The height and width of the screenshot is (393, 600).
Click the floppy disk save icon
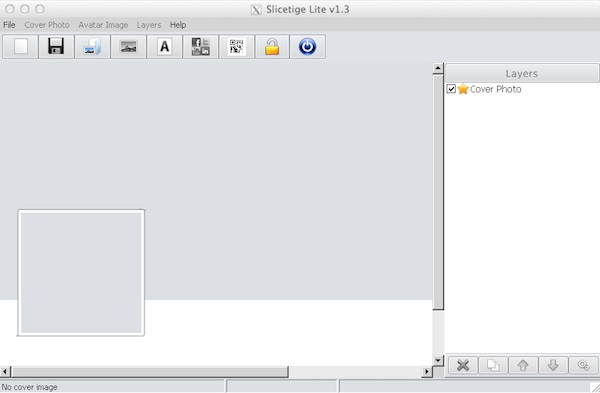coord(56,47)
